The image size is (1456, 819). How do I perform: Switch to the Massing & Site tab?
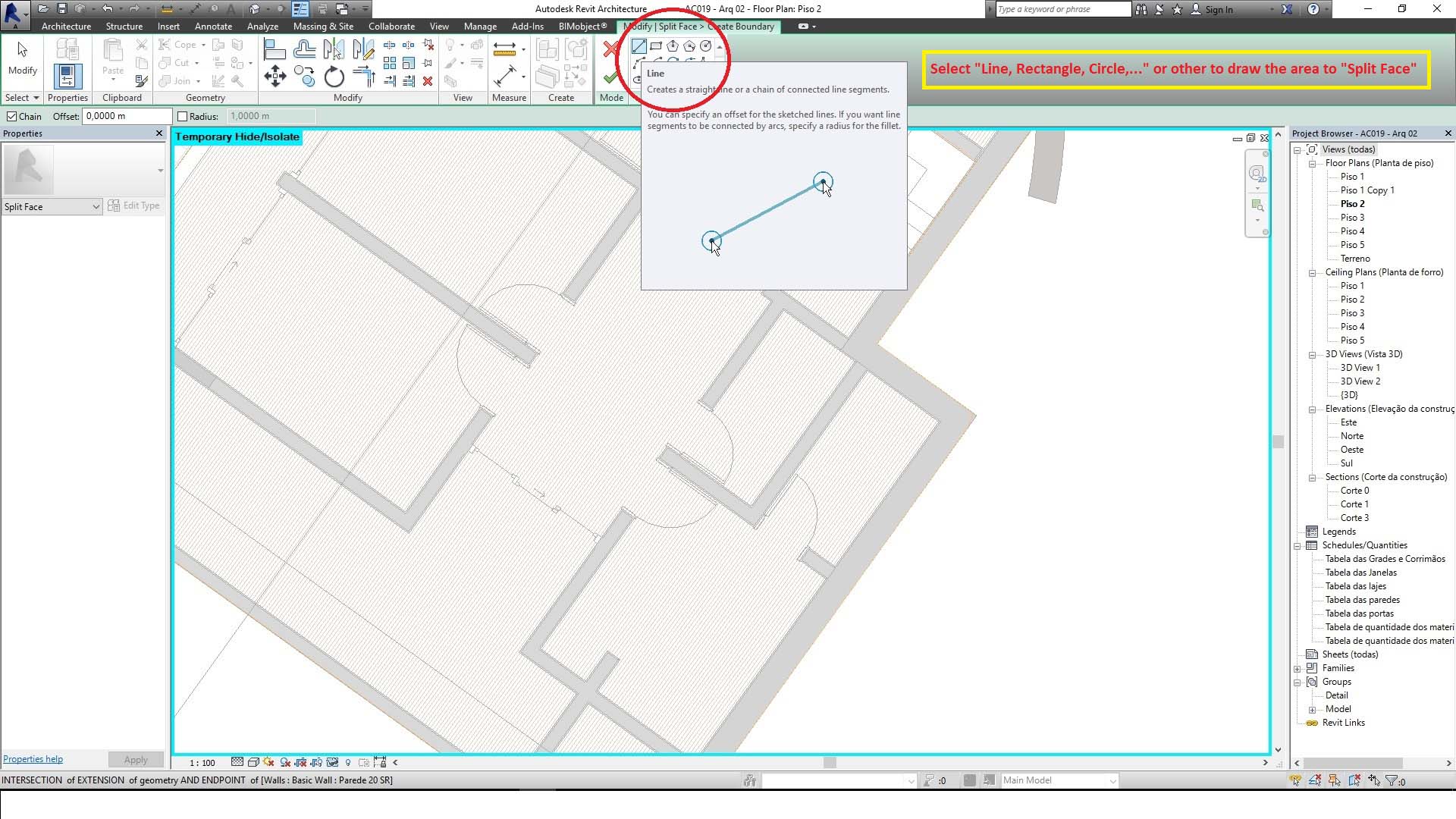coord(323,26)
